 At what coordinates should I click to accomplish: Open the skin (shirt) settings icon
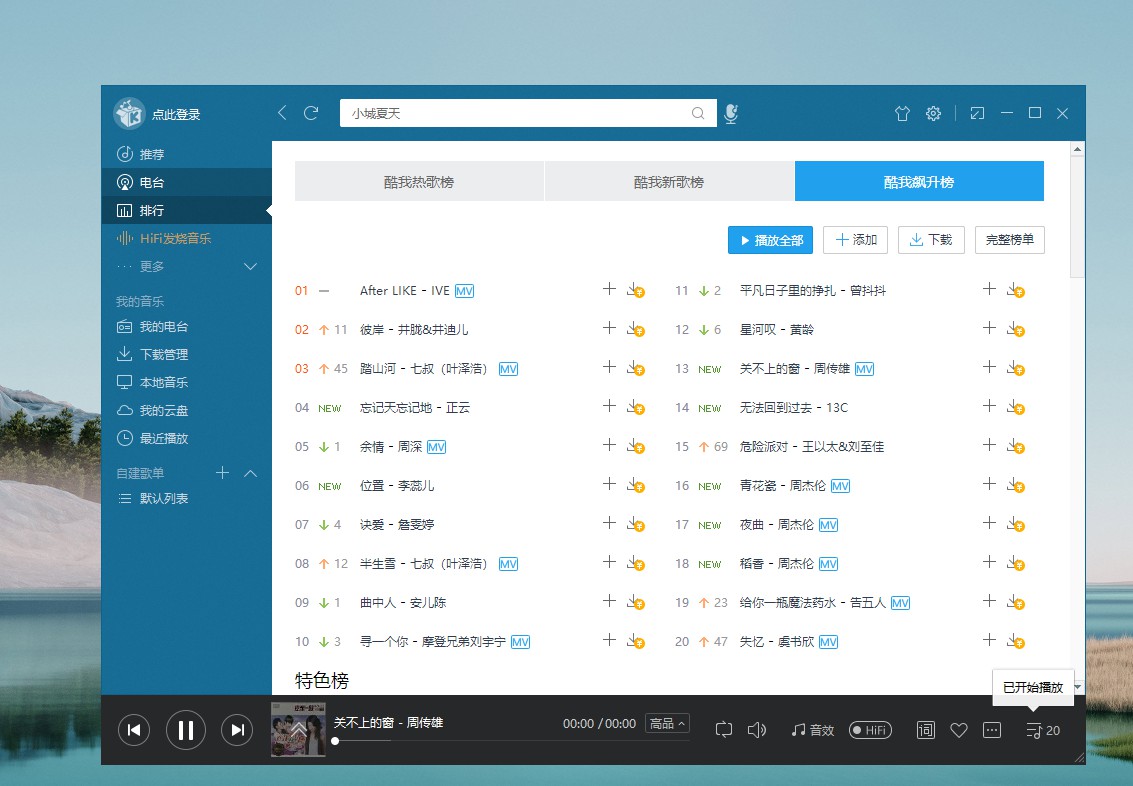pos(902,113)
